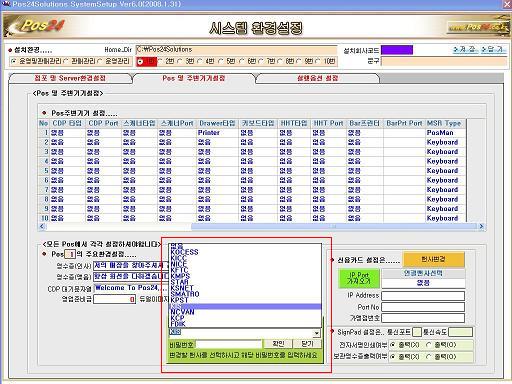The image size is (512, 384).
Task: Click 닫기 button beside 확인
Action: coord(307,344)
